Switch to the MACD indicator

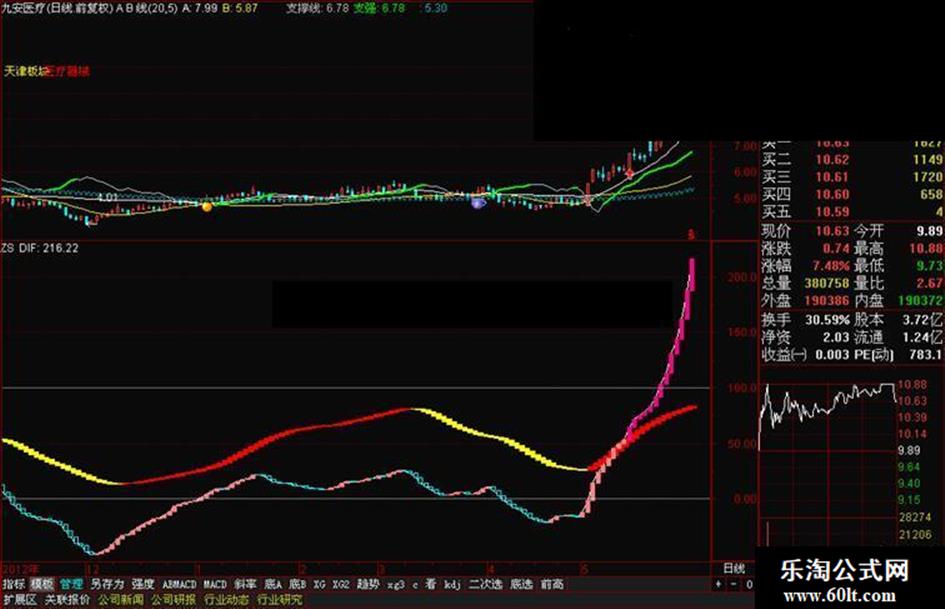pyautogui.click(x=215, y=584)
